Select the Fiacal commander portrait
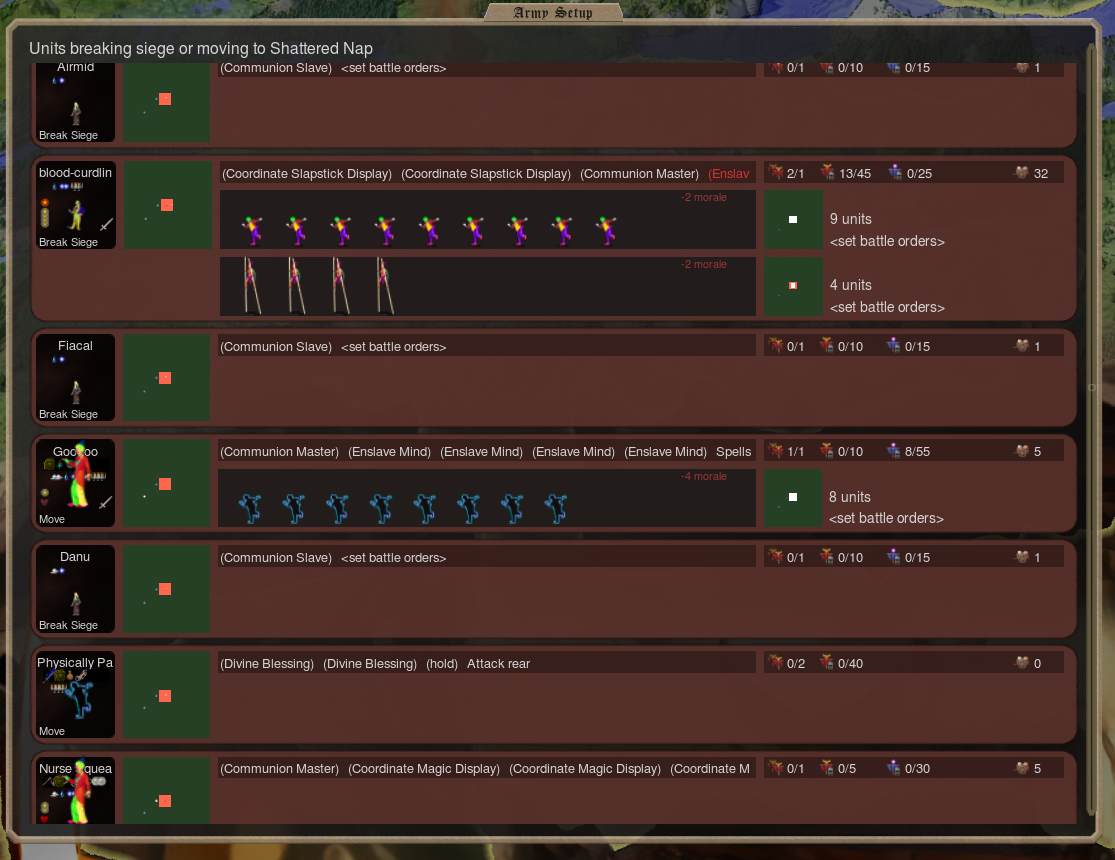1115x860 pixels. (x=75, y=378)
